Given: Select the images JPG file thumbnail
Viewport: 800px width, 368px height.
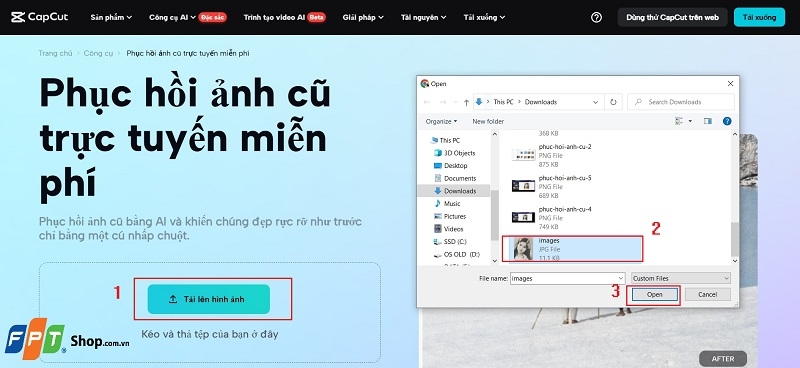Looking at the screenshot, I should click(523, 249).
